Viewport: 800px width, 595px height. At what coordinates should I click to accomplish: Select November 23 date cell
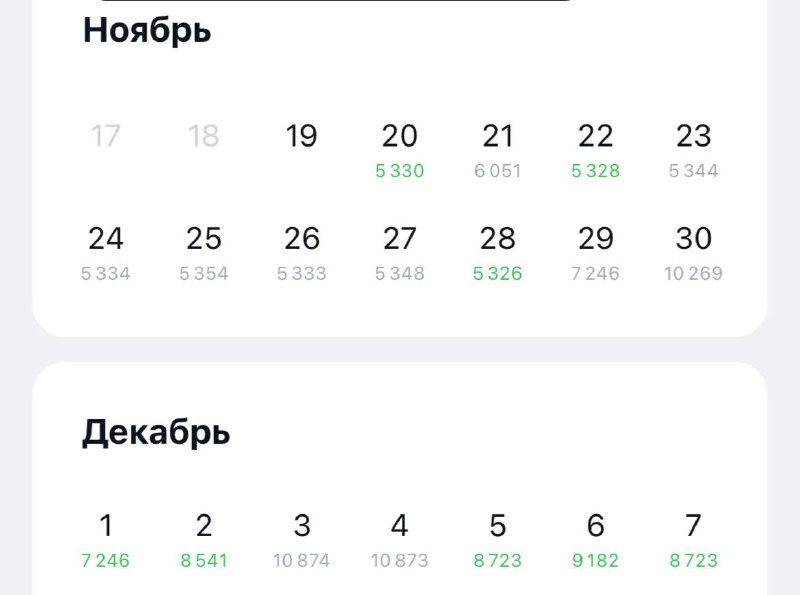tap(694, 148)
